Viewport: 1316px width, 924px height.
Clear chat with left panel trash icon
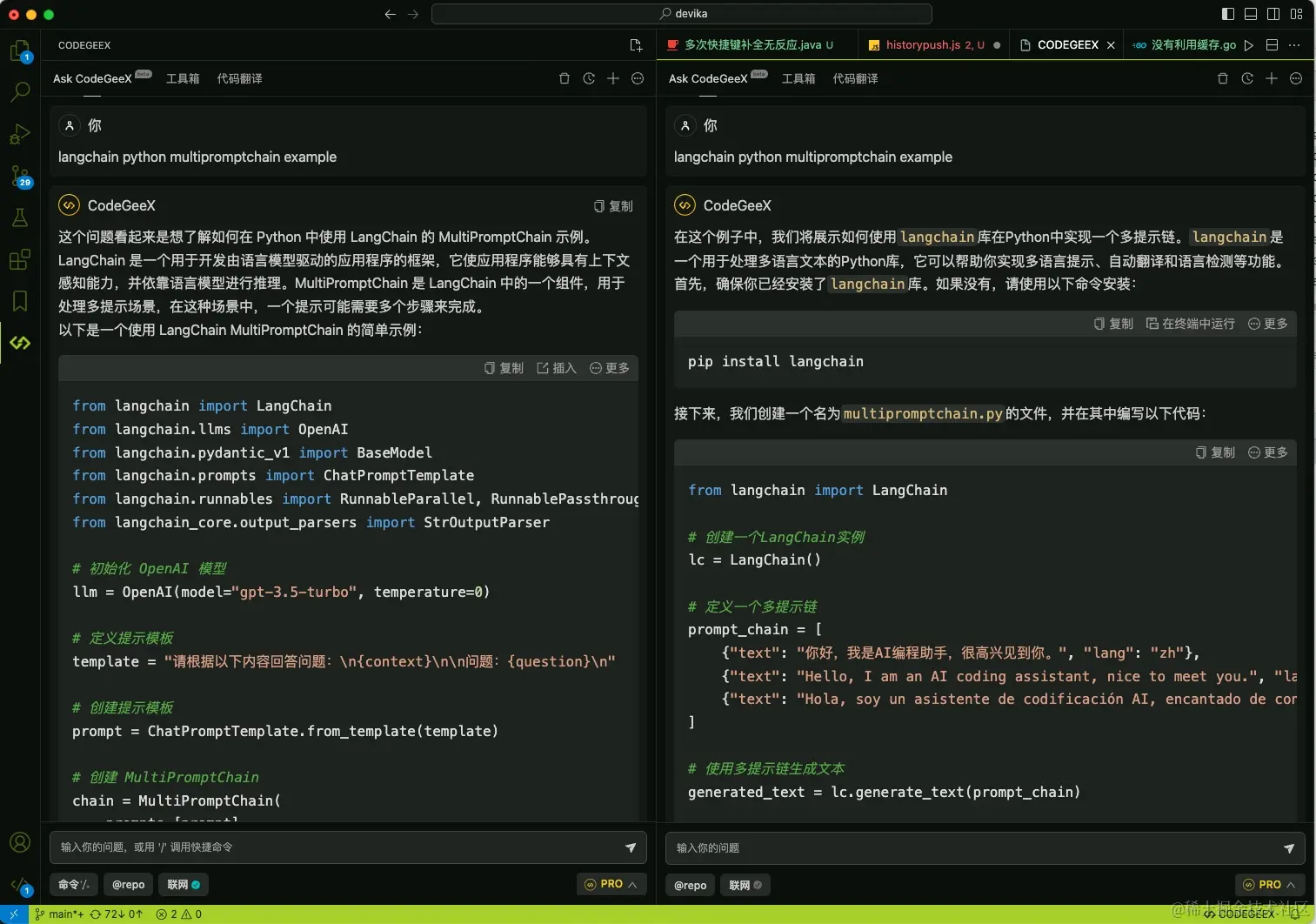pyautogui.click(x=564, y=78)
